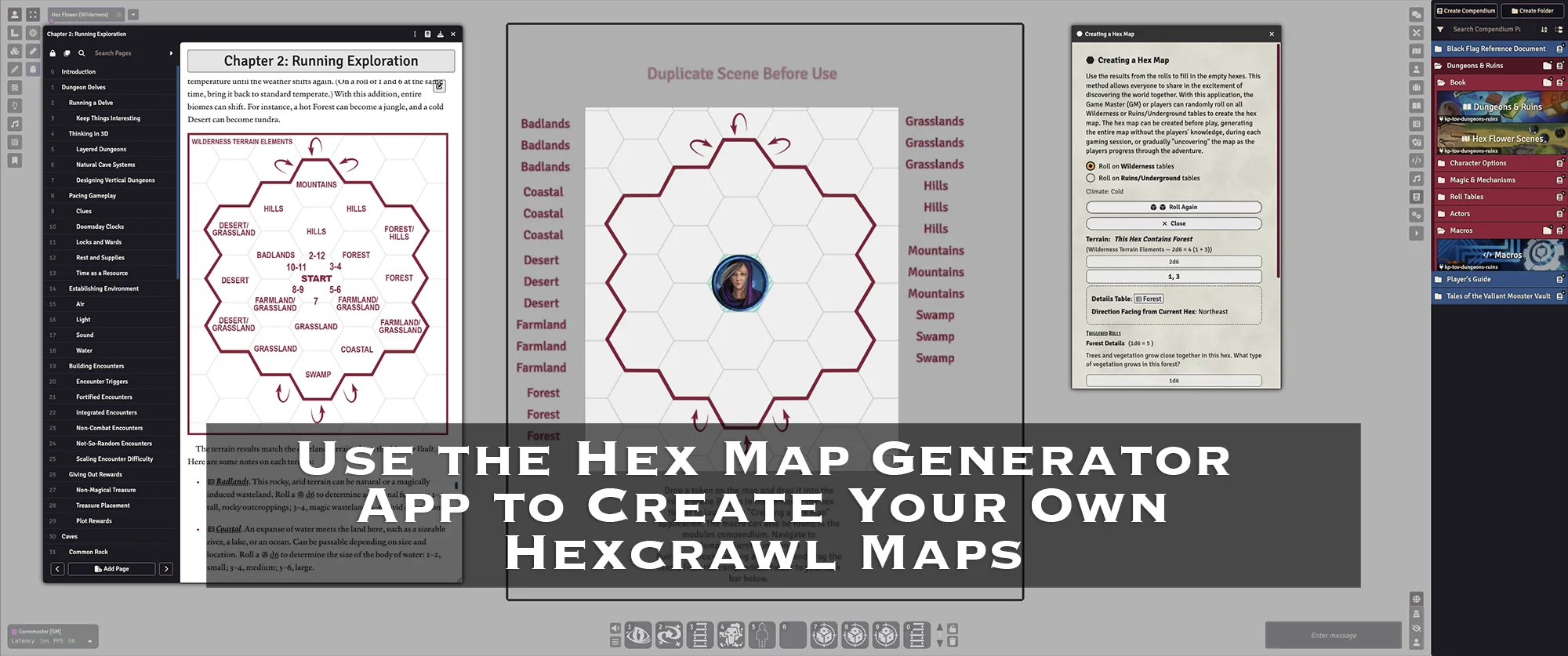This screenshot has width=1568, height=656.
Task: Open the Journal sidebar tab
Action: tap(1416, 106)
